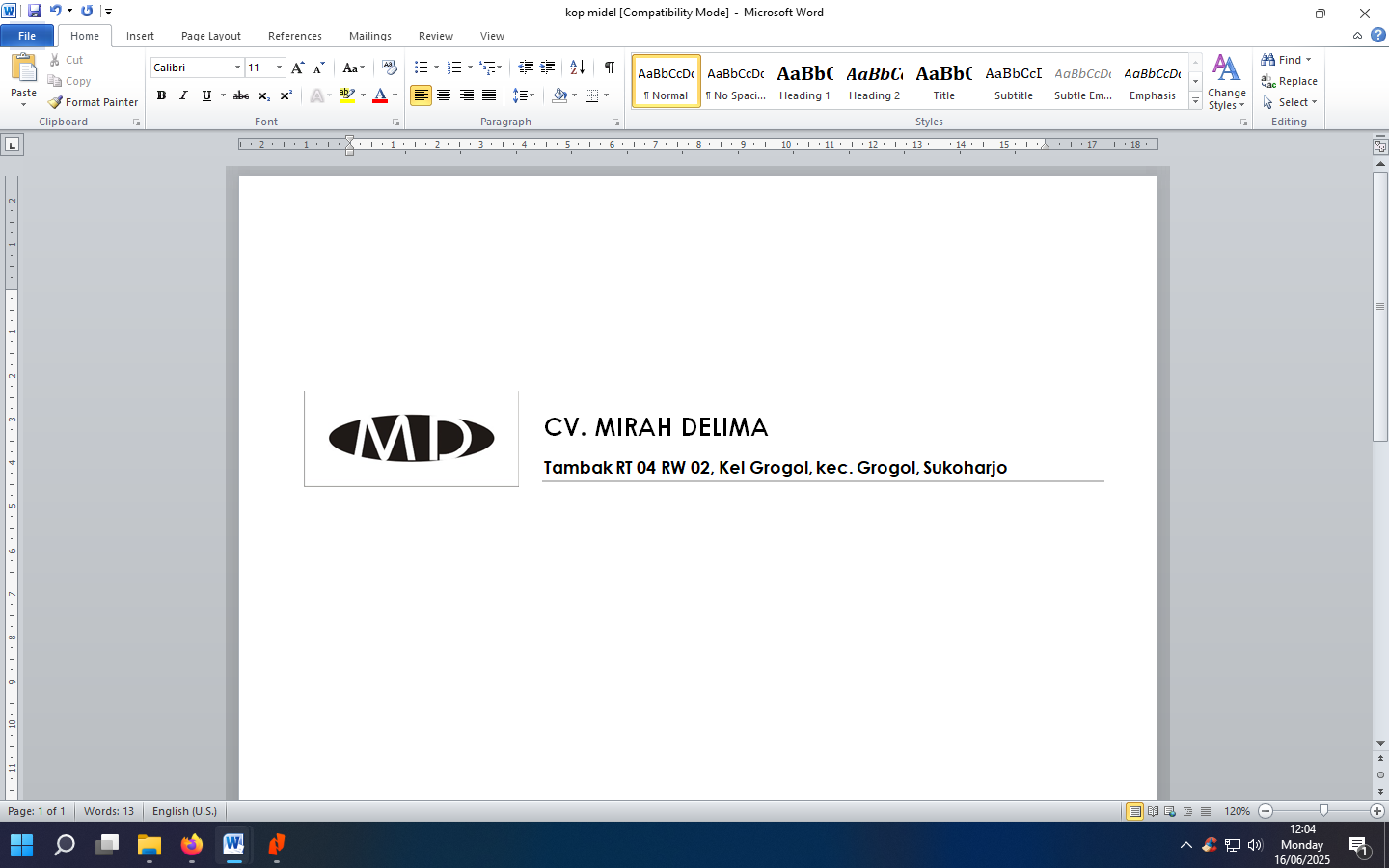This screenshot has width=1389, height=868.
Task: Click the Clear Formatting icon
Action: (x=389, y=68)
